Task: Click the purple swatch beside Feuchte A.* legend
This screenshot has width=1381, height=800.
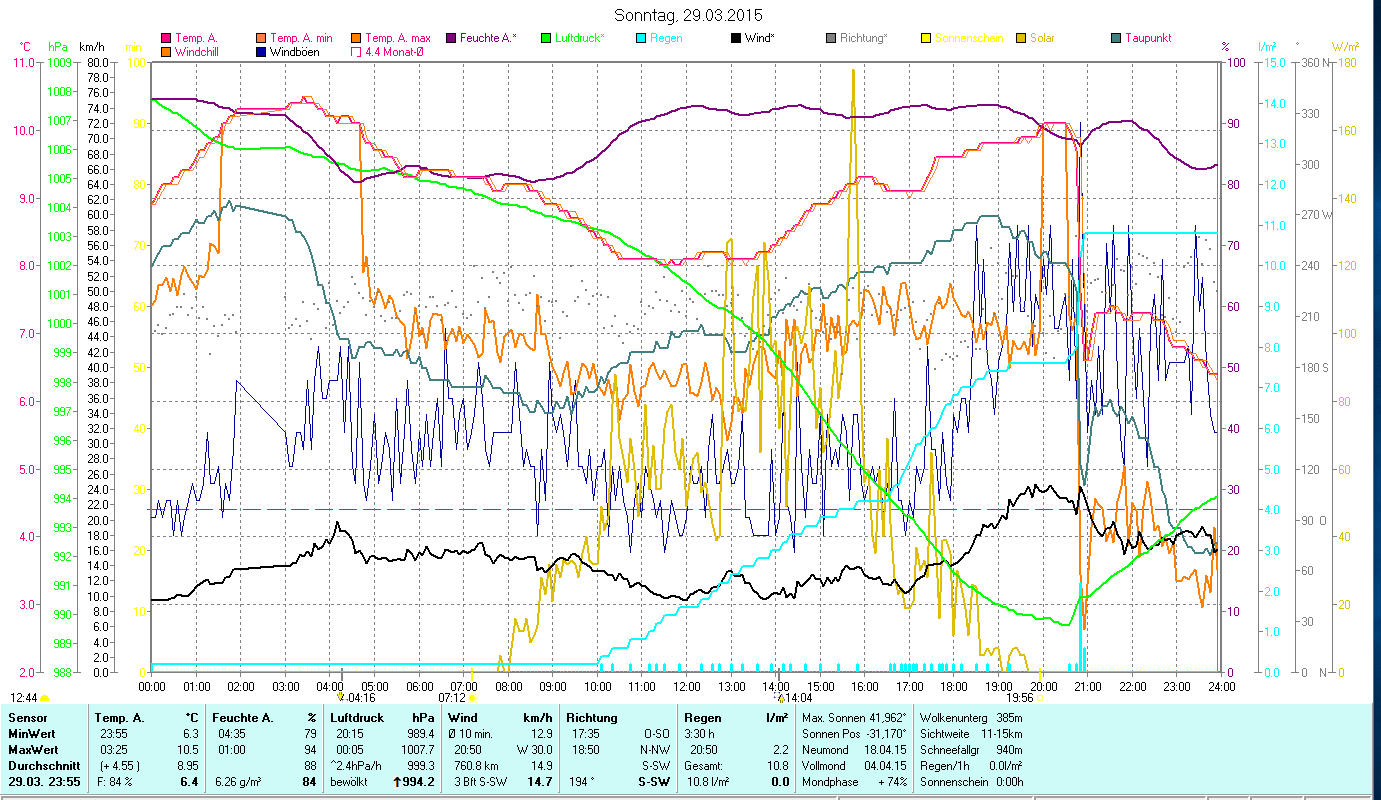Action: [450, 38]
